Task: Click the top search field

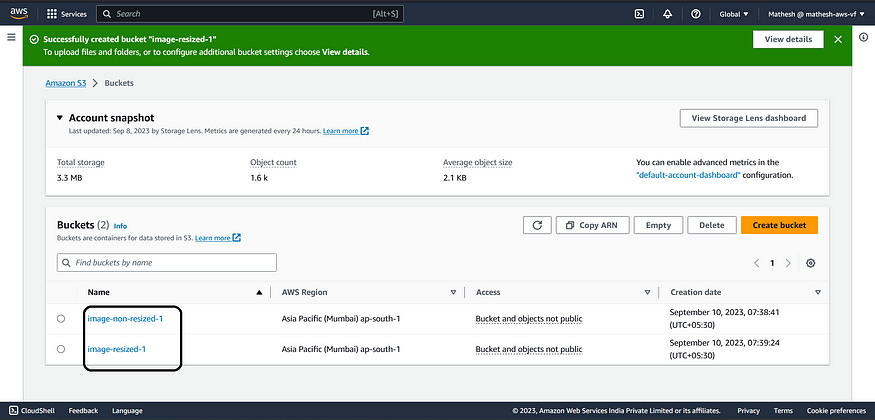Action: 249,14
